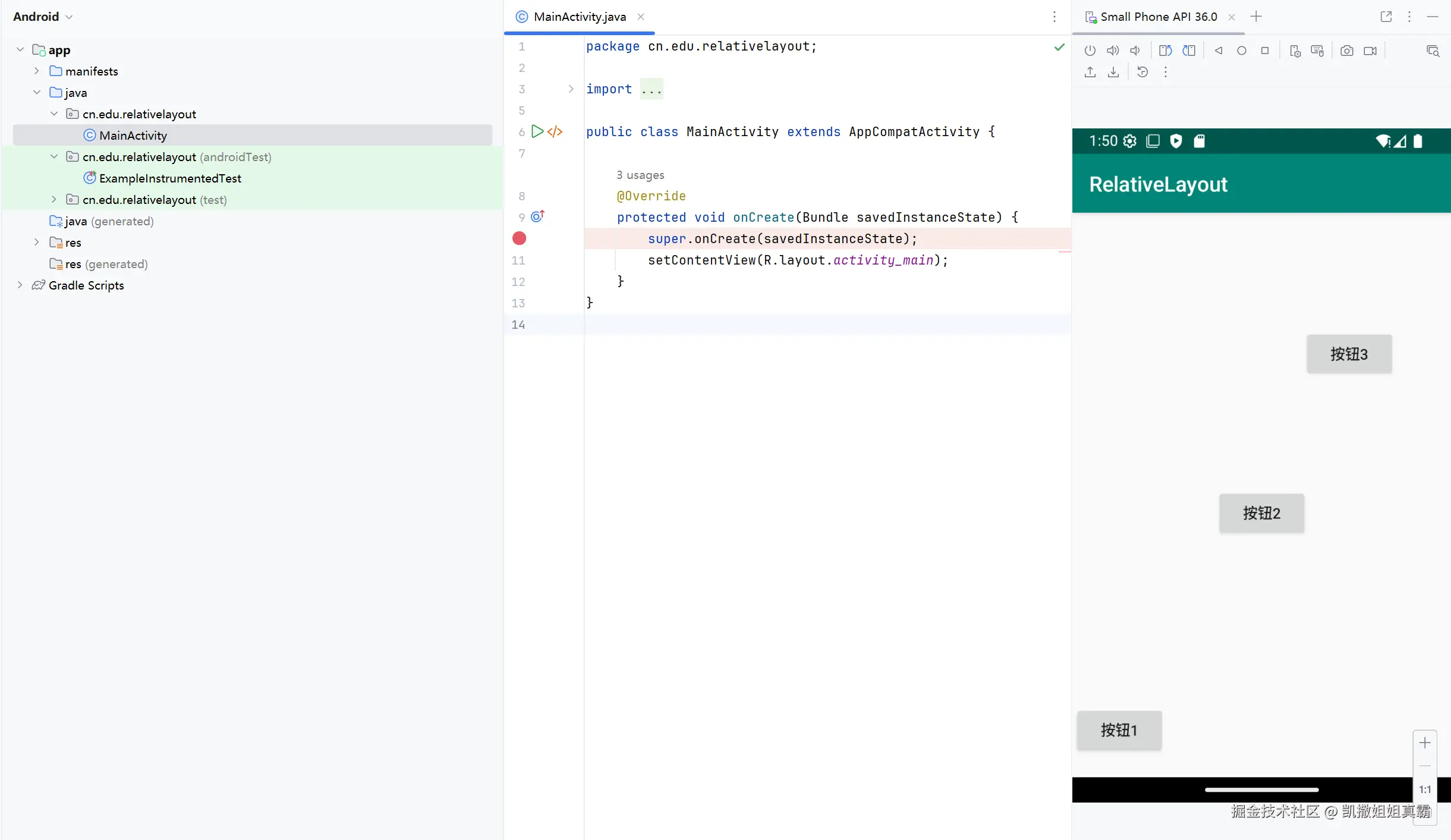
Task: Click the 按钮3 button in emulator
Action: (1349, 354)
